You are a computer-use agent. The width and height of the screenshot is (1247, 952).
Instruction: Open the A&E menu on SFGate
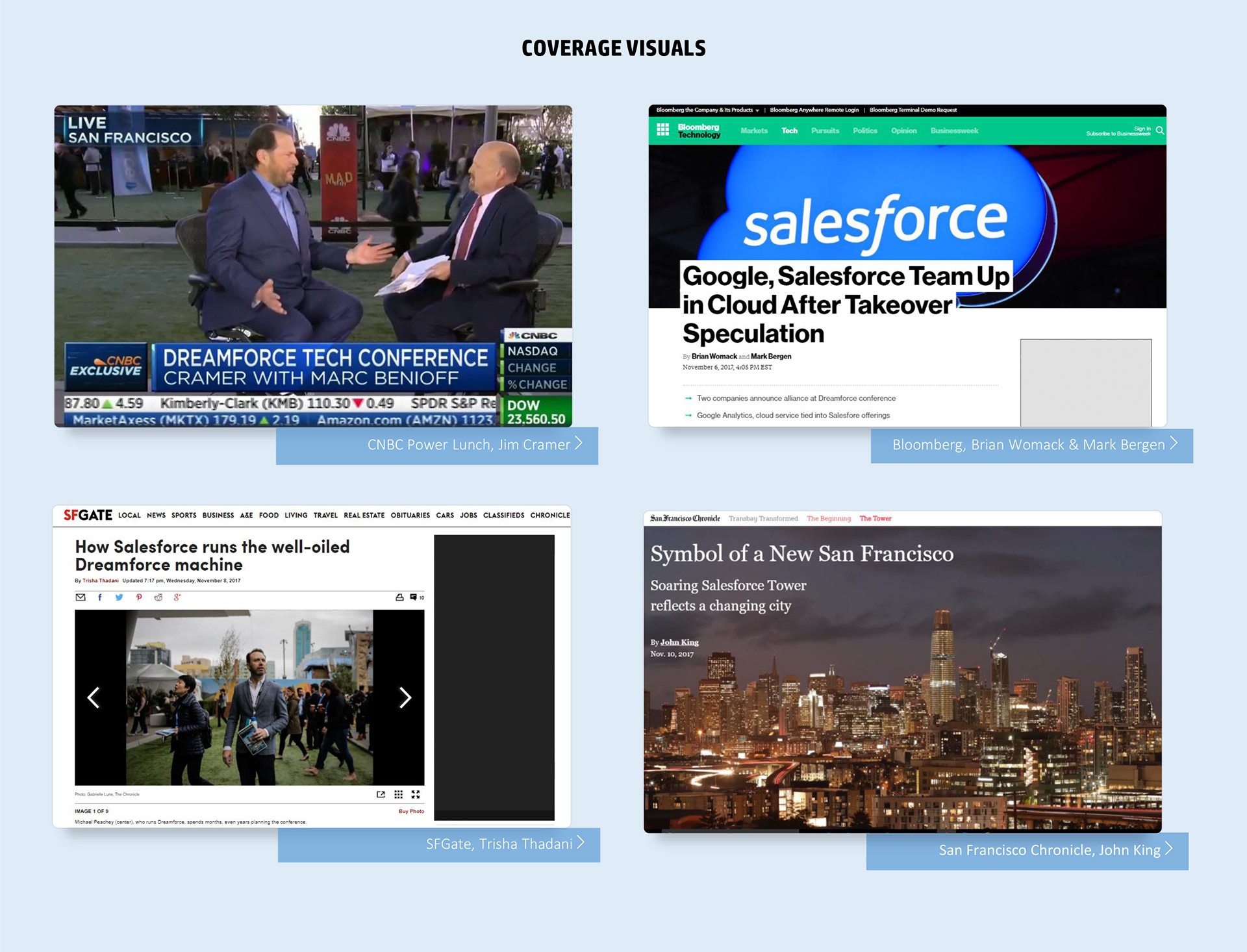point(246,516)
